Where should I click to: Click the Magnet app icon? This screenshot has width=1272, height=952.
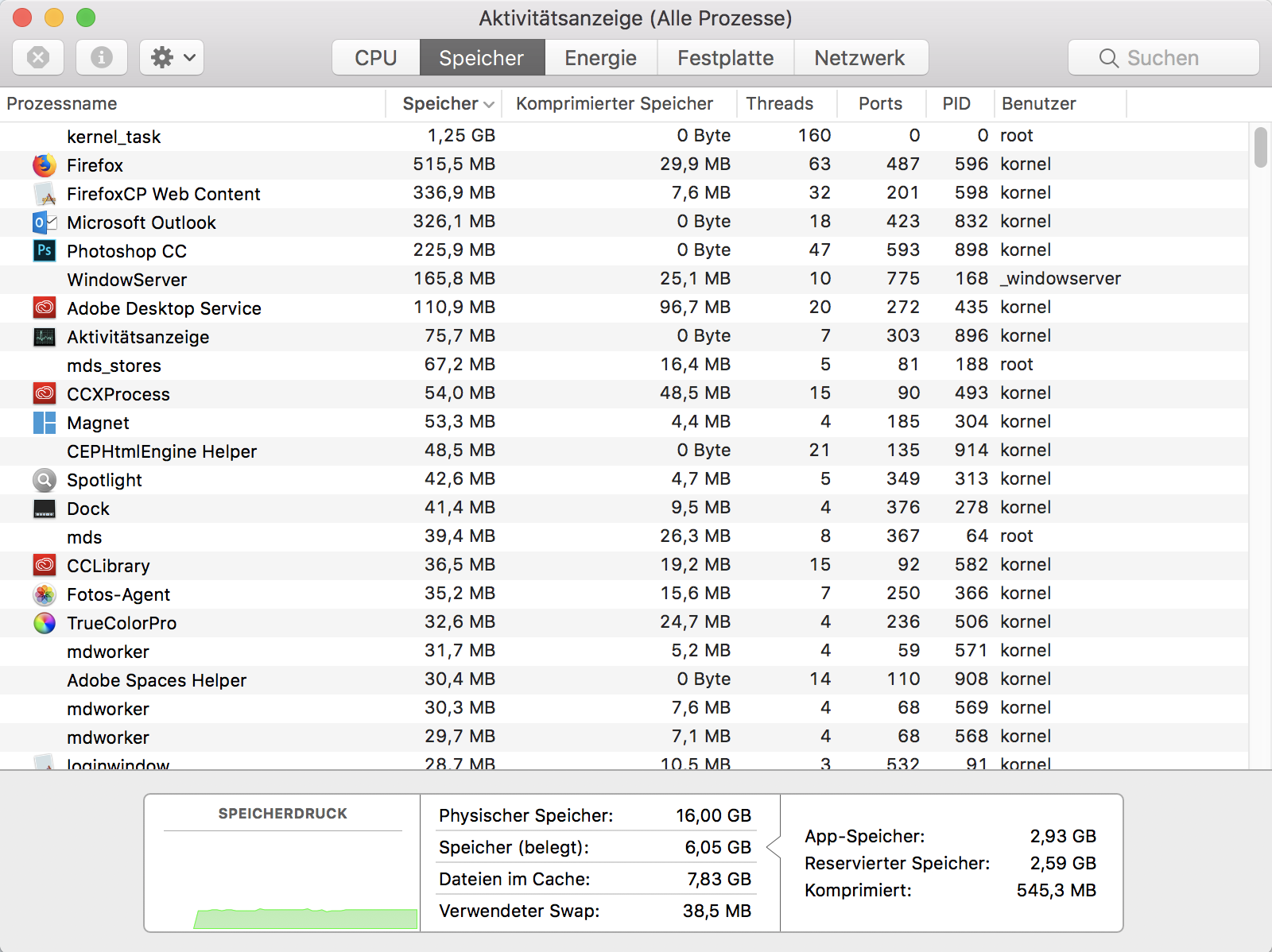click(x=45, y=423)
